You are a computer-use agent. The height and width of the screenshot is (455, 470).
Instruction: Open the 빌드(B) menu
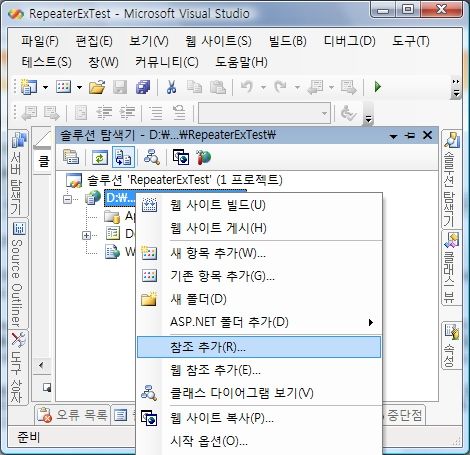[x=287, y=41]
